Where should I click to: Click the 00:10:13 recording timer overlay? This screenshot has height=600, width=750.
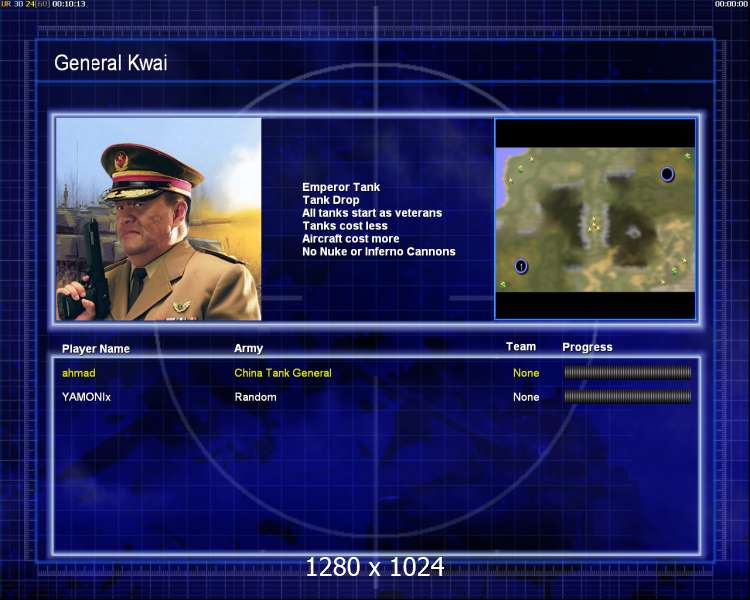tap(69, 4)
